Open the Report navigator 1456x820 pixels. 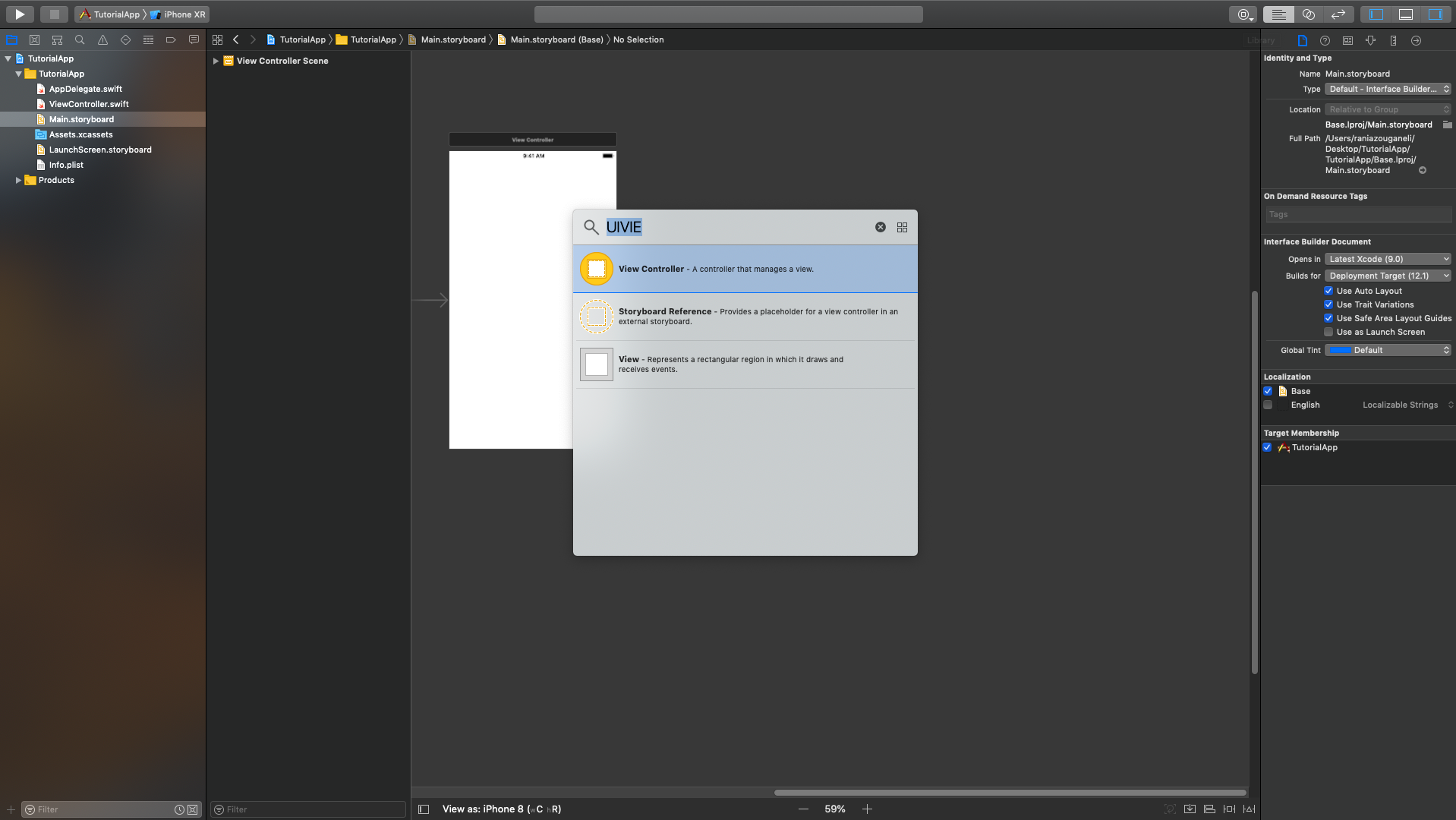click(x=194, y=39)
